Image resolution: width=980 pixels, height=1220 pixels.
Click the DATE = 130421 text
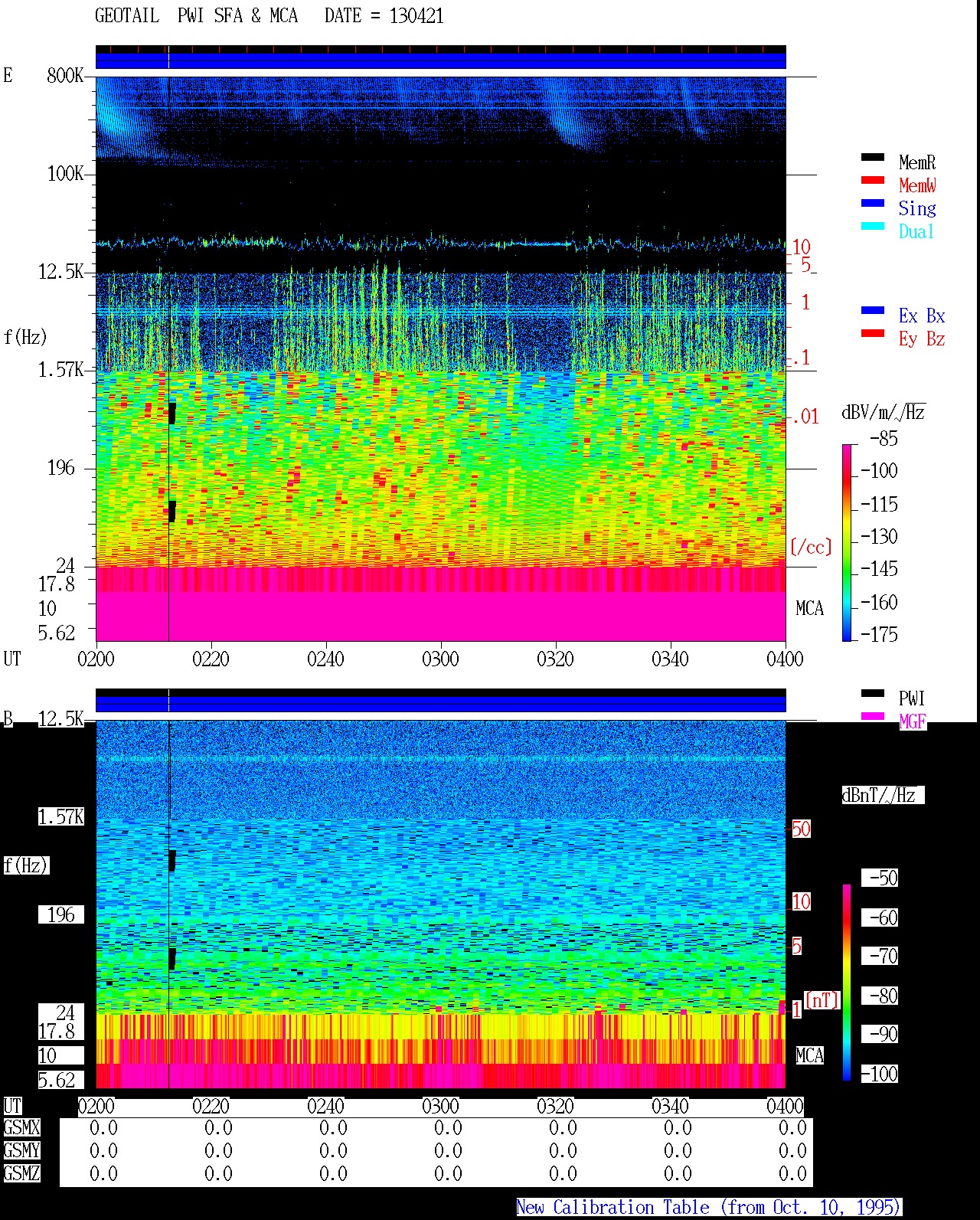[384, 16]
